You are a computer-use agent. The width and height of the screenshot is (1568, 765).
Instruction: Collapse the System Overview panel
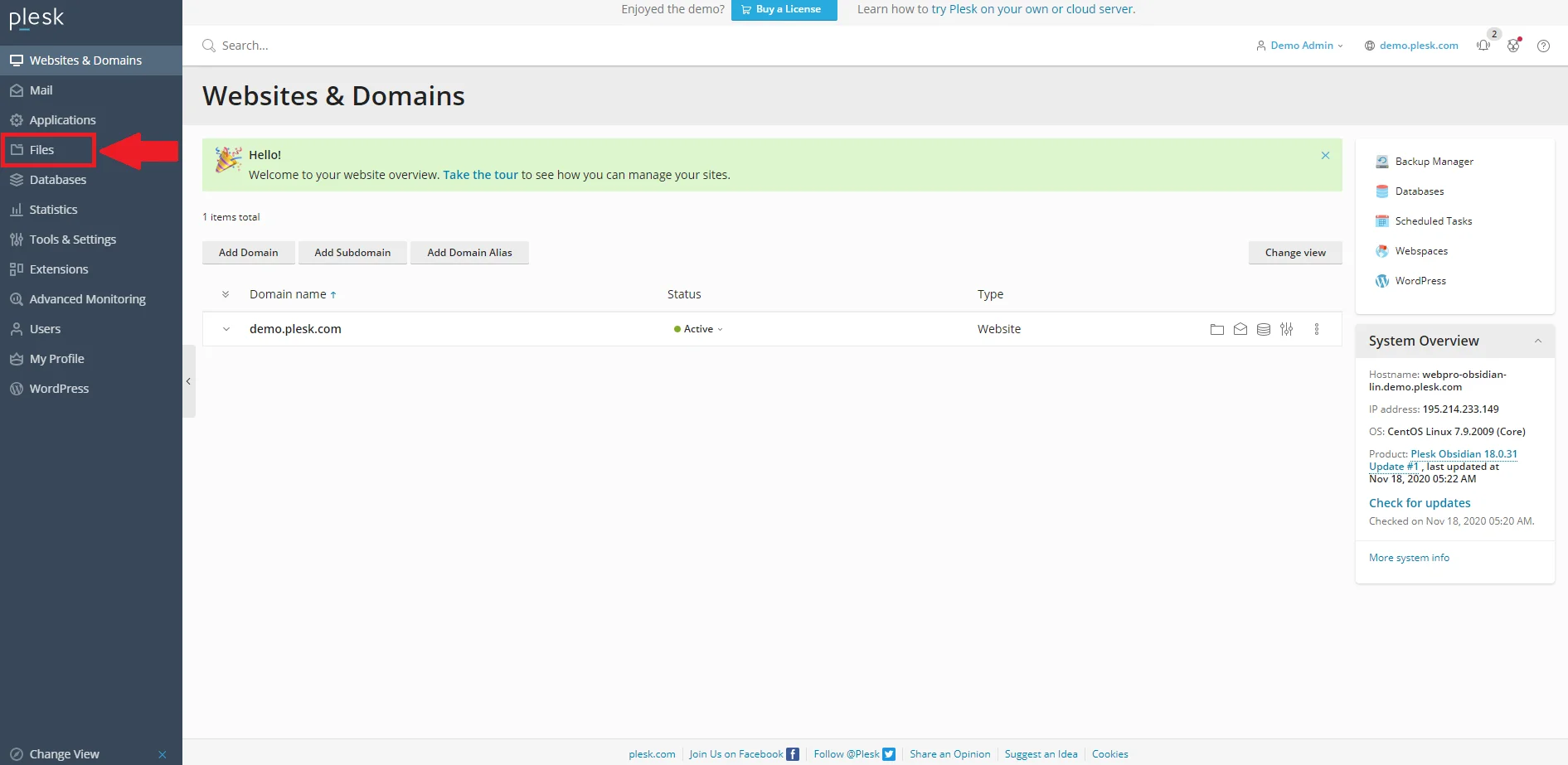coord(1537,341)
